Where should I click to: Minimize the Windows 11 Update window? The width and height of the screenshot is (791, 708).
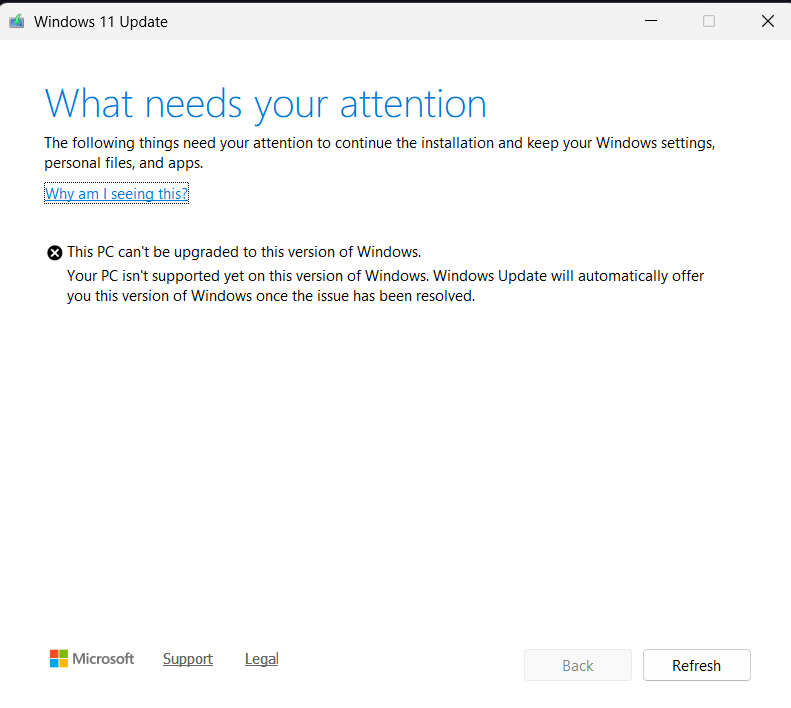click(x=651, y=21)
